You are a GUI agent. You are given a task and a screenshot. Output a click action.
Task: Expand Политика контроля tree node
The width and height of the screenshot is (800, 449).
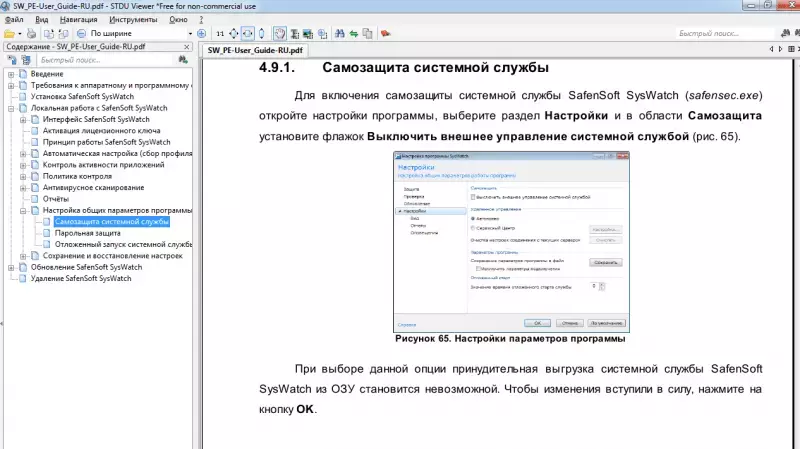pyautogui.click(x=23, y=177)
